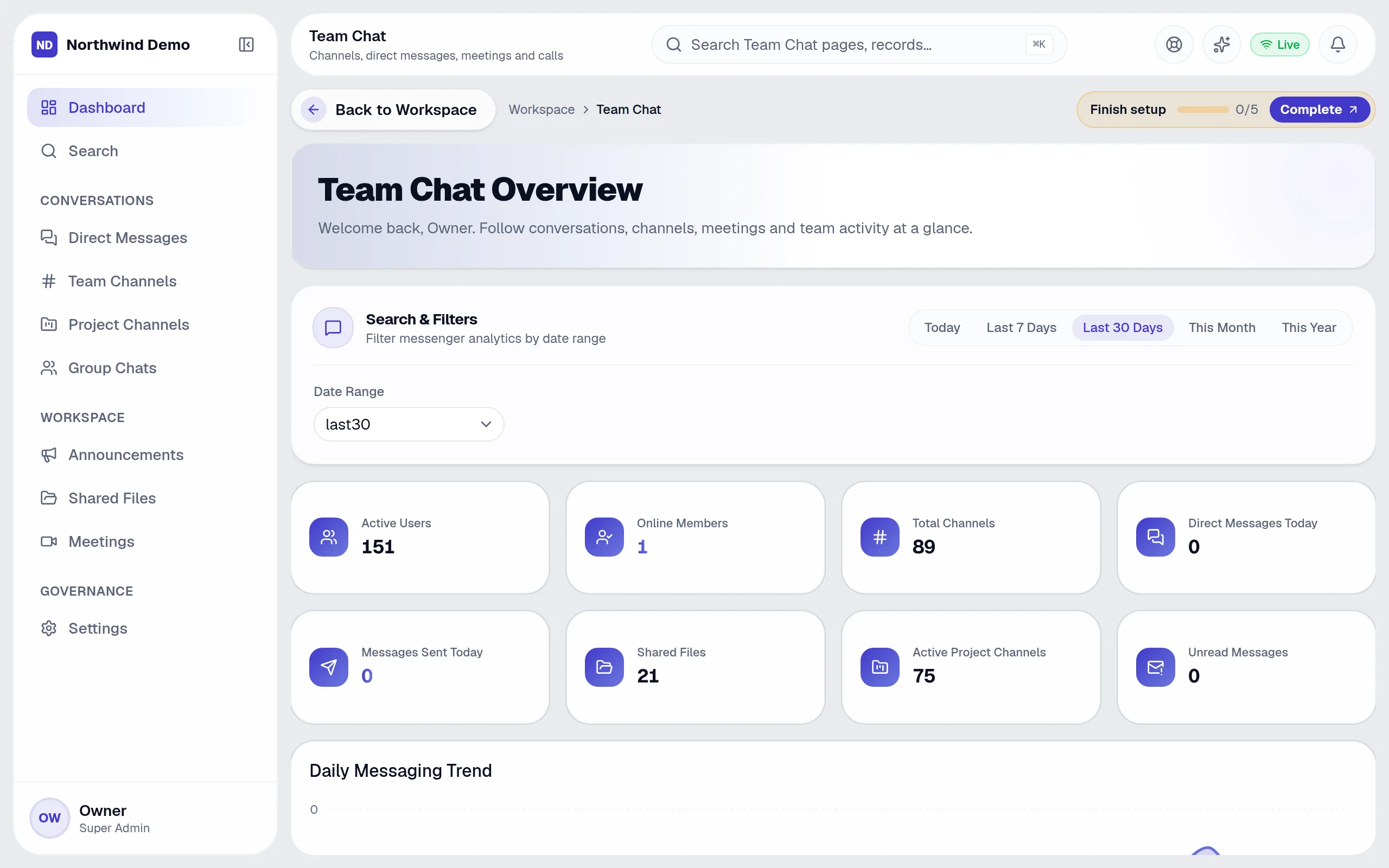Click the Active Users value 151
1389x868 pixels.
click(378, 546)
